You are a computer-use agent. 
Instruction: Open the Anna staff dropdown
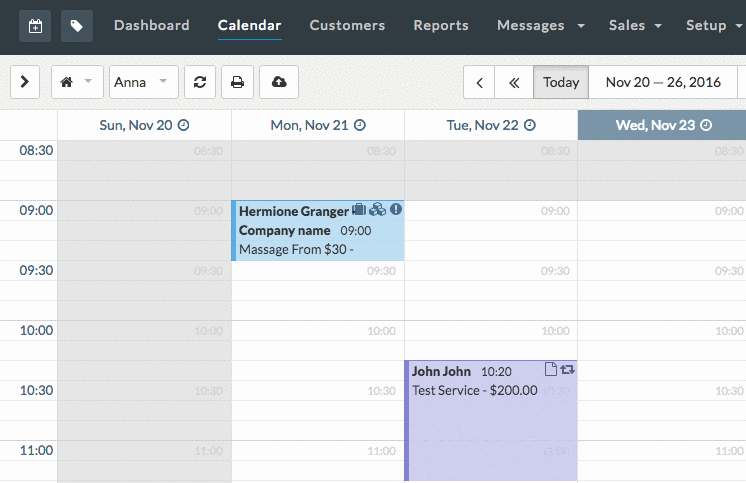coord(144,82)
